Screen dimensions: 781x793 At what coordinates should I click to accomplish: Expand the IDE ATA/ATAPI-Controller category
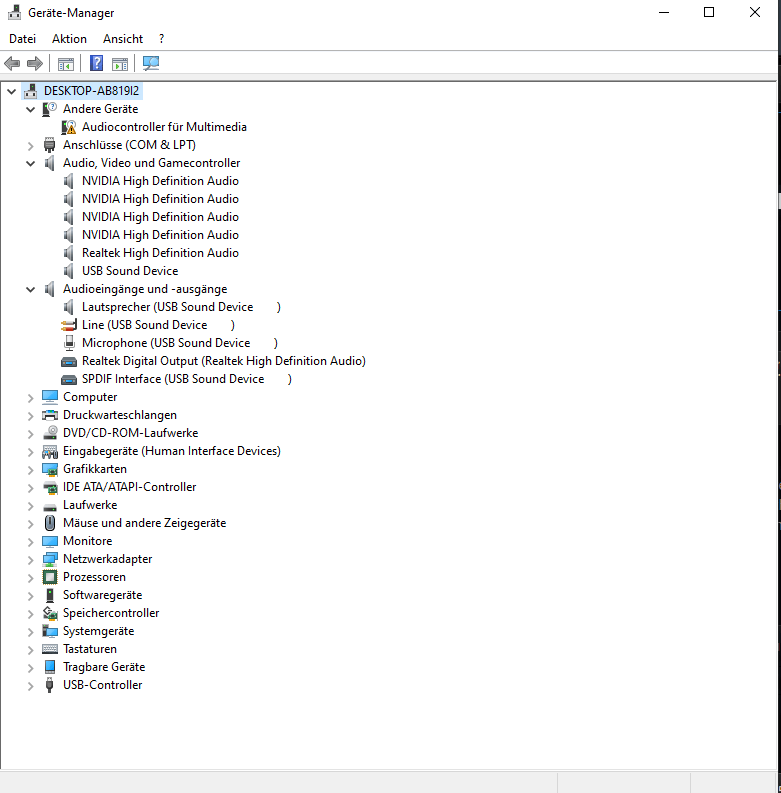click(x=30, y=488)
